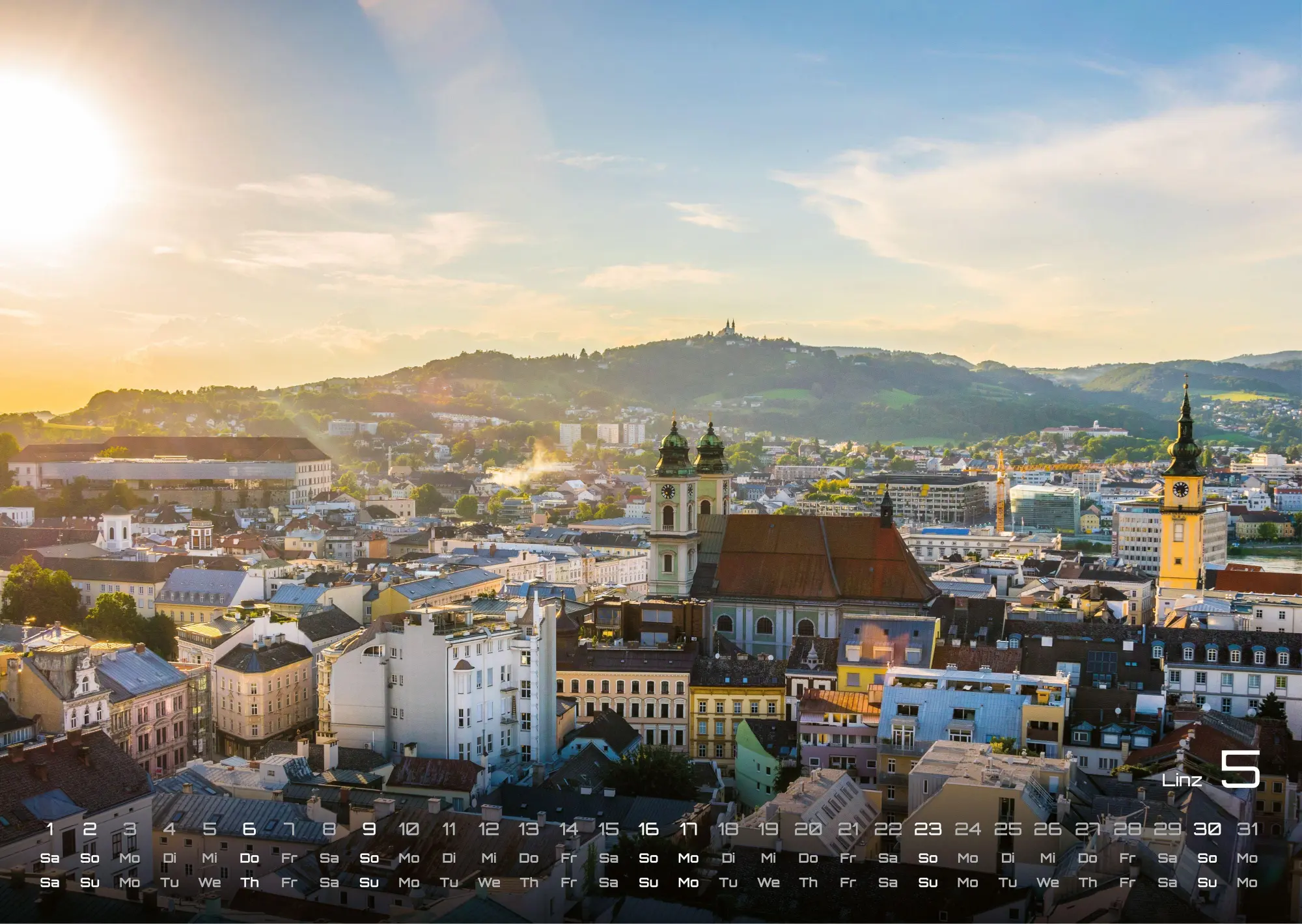Select day number 8
The height and width of the screenshot is (924, 1302).
(x=329, y=829)
